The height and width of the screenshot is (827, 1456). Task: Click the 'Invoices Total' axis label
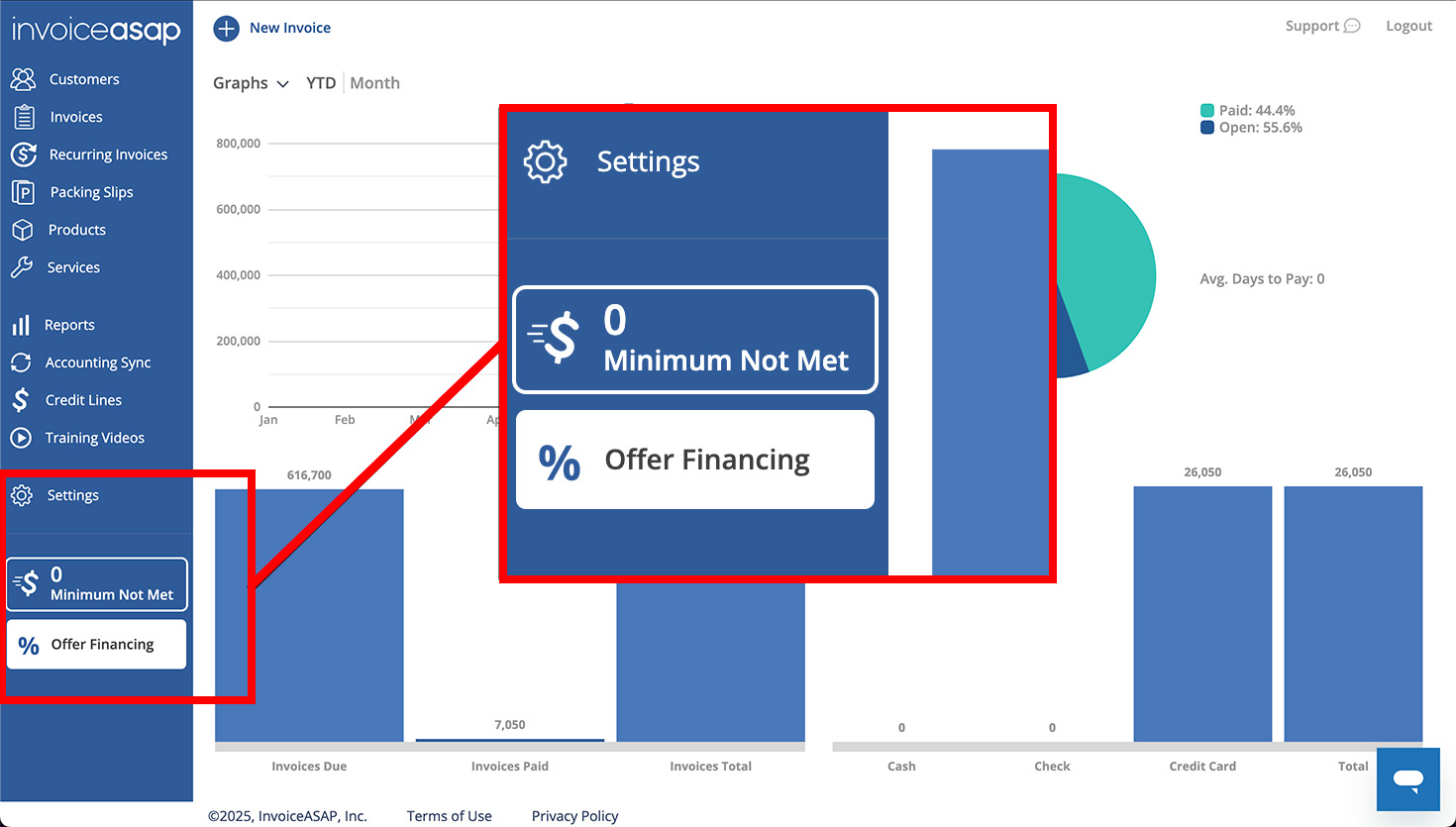(710, 767)
